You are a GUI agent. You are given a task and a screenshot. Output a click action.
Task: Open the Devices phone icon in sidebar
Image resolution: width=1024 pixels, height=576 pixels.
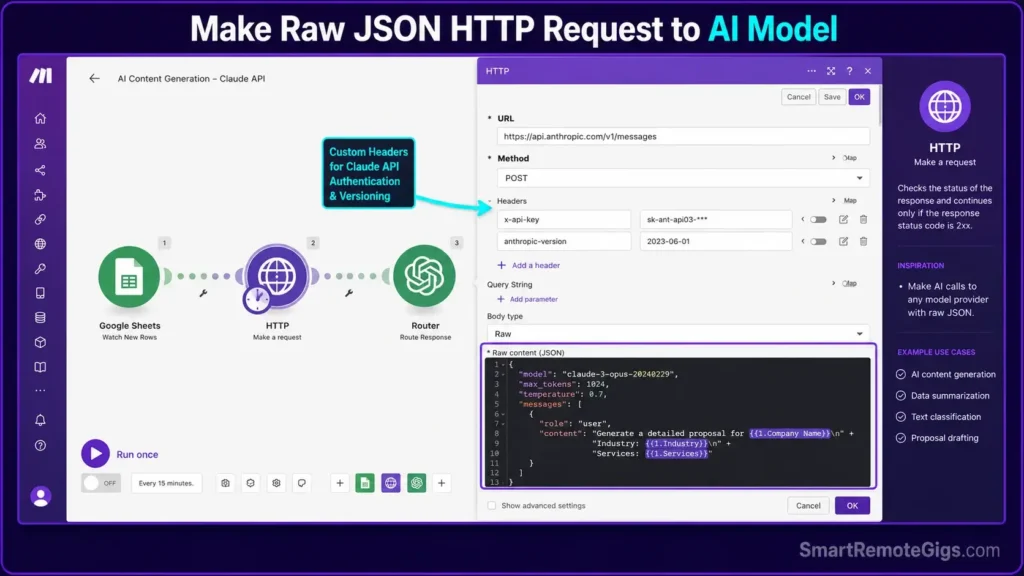tap(40, 293)
